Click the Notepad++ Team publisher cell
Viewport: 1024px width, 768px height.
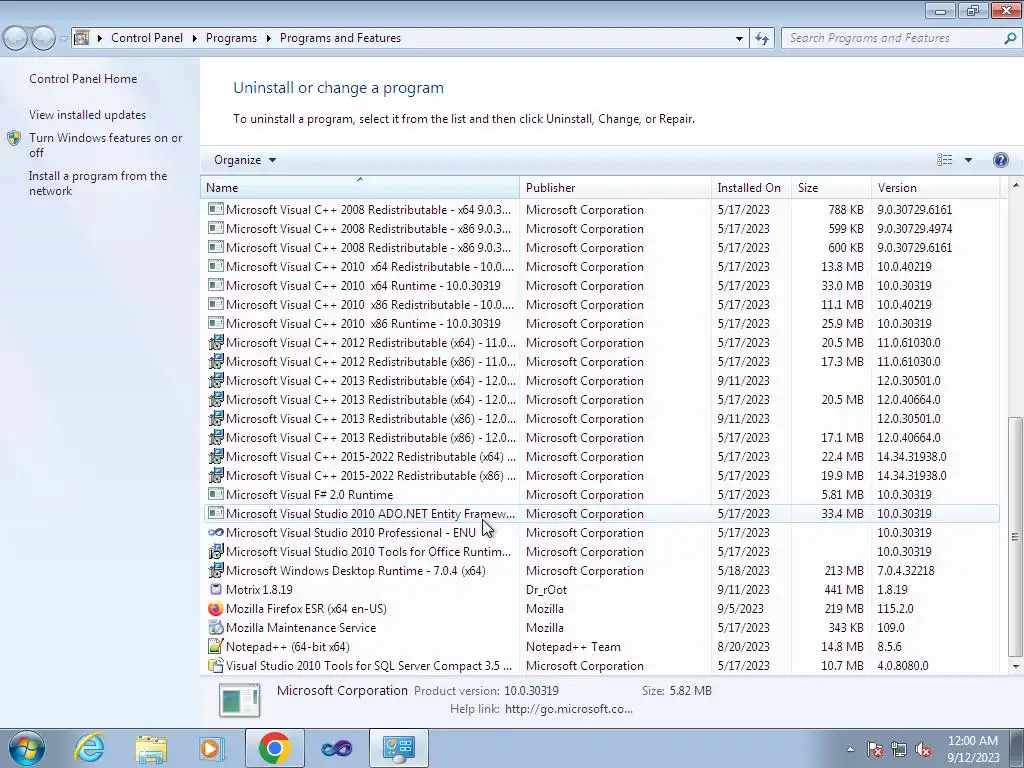[x=573, y=647]
